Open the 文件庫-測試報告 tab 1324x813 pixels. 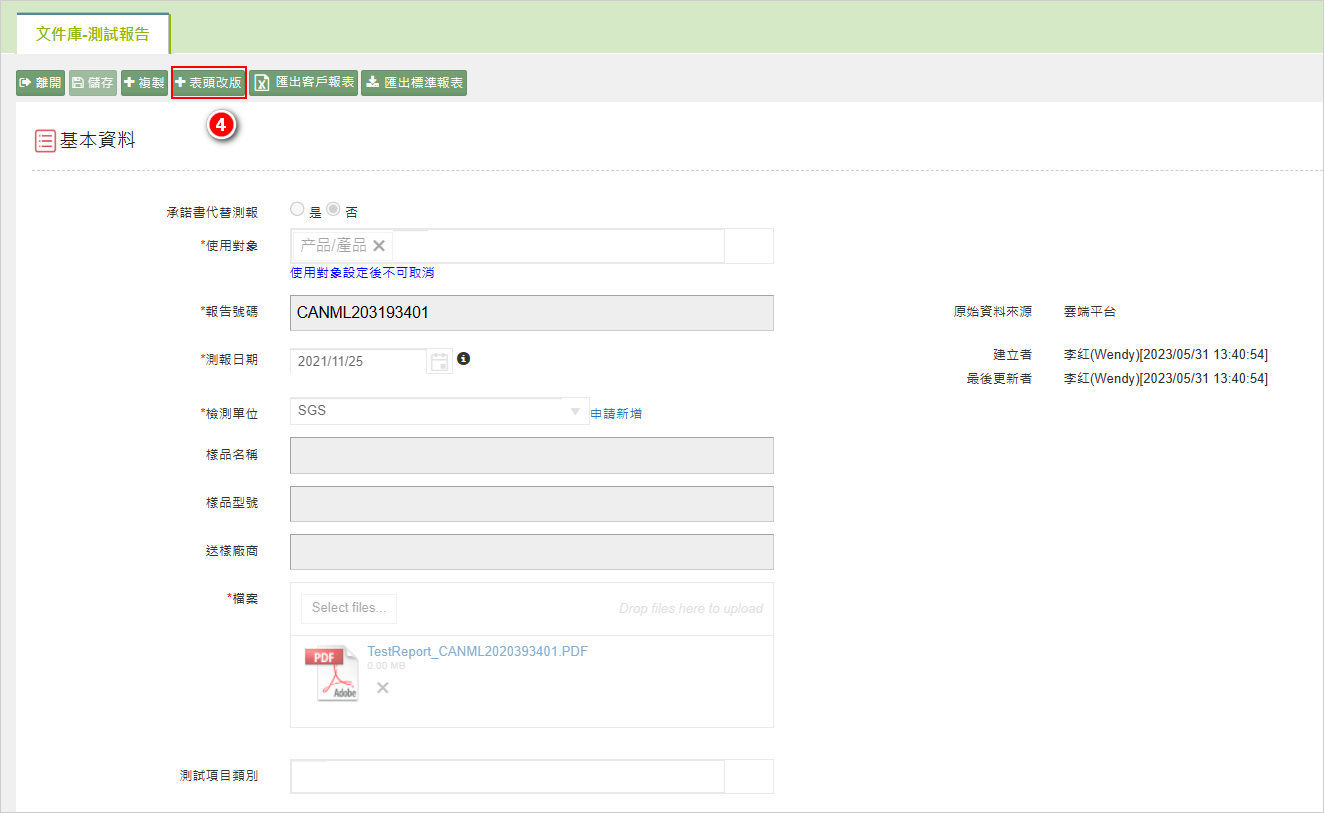[93, 34]
